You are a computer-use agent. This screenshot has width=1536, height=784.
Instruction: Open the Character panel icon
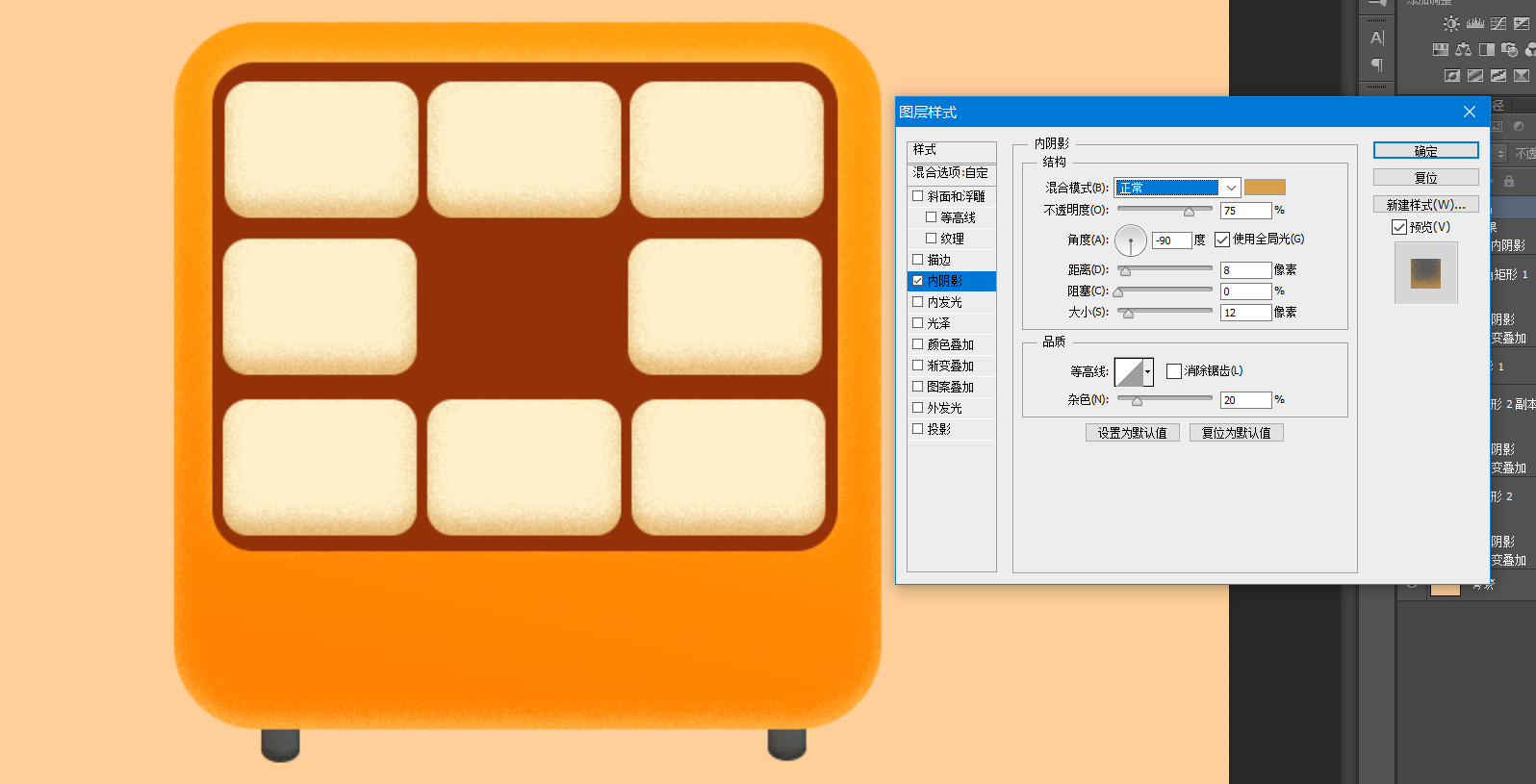pyautogui.click(x=1377, y=38)
